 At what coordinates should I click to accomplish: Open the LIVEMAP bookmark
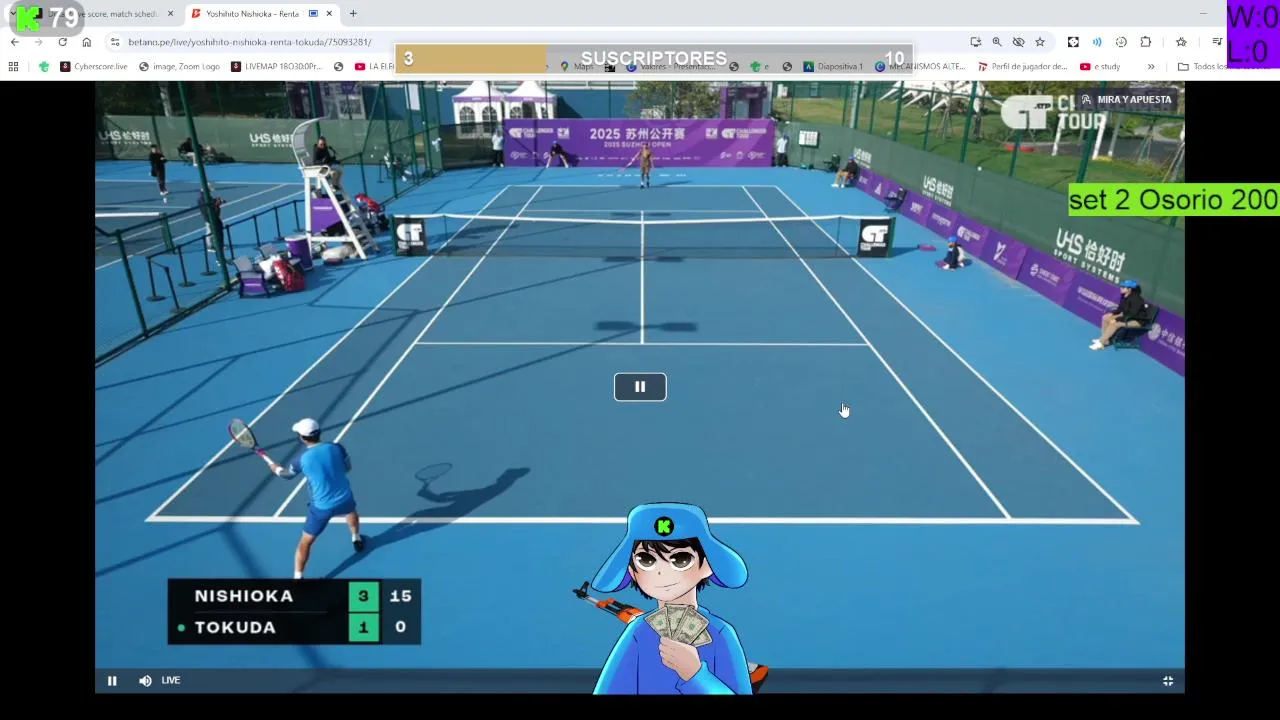(276, 67)
